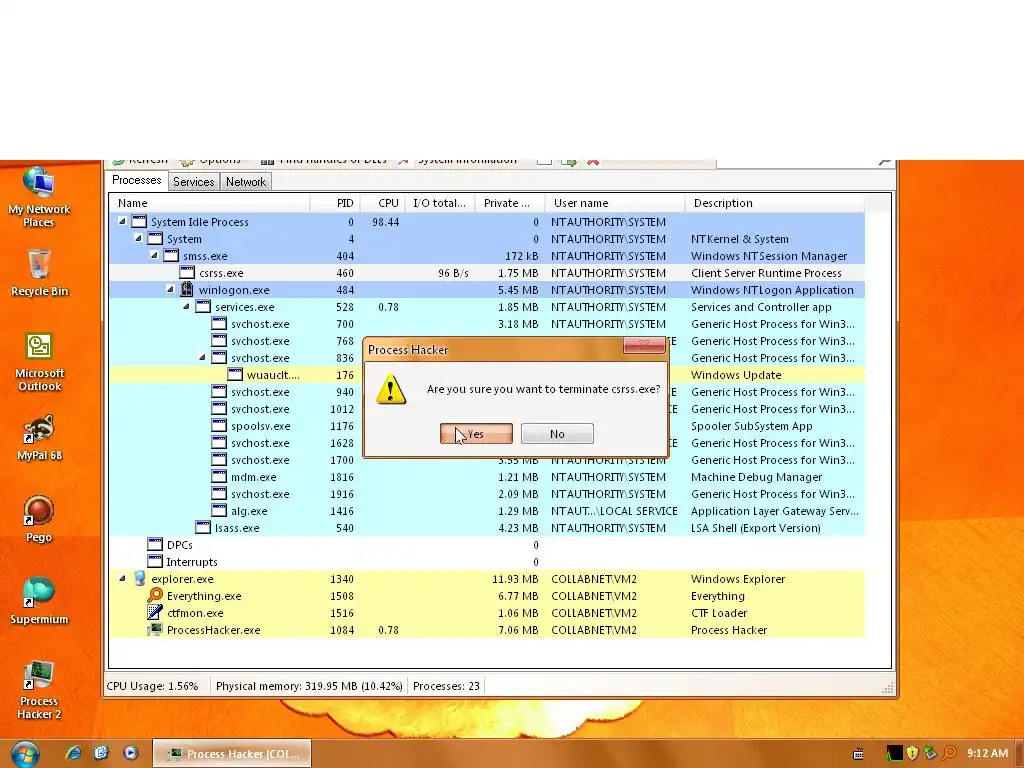The width and height of the screenshot is (1024, 768).
Task: Sort by the I/O total column header
Action: (x=440, y=203)
